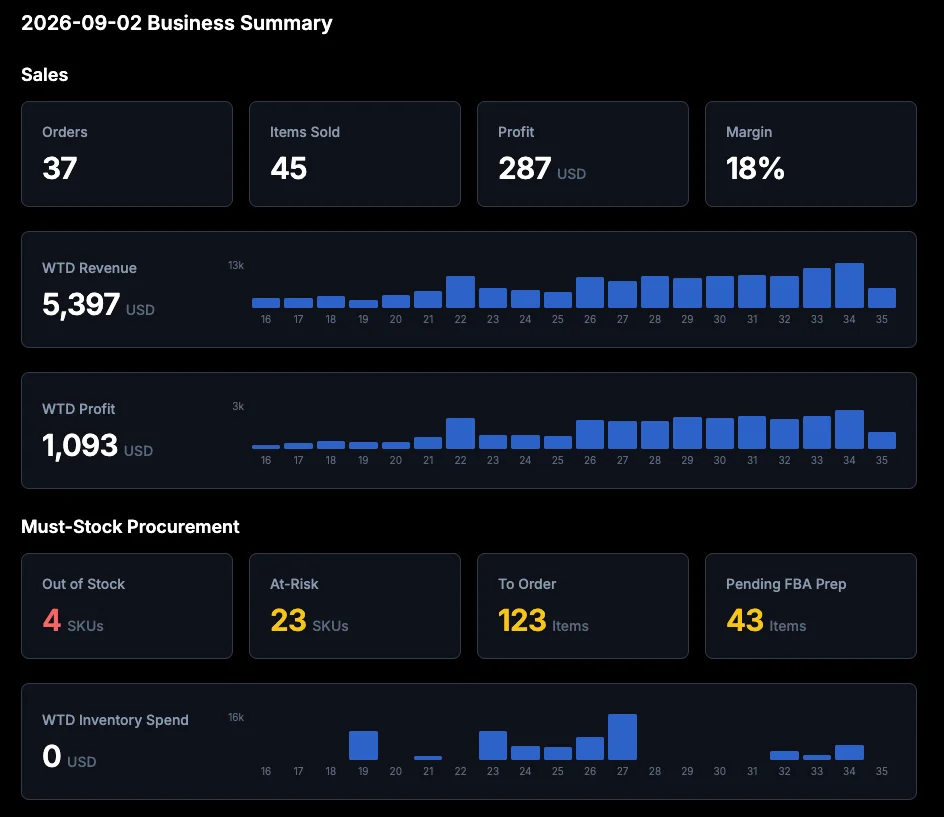The width and height of the screenshot is (944, 817).
Task: Open the Out of Stock 4 SKUs card
Action: 127,606
